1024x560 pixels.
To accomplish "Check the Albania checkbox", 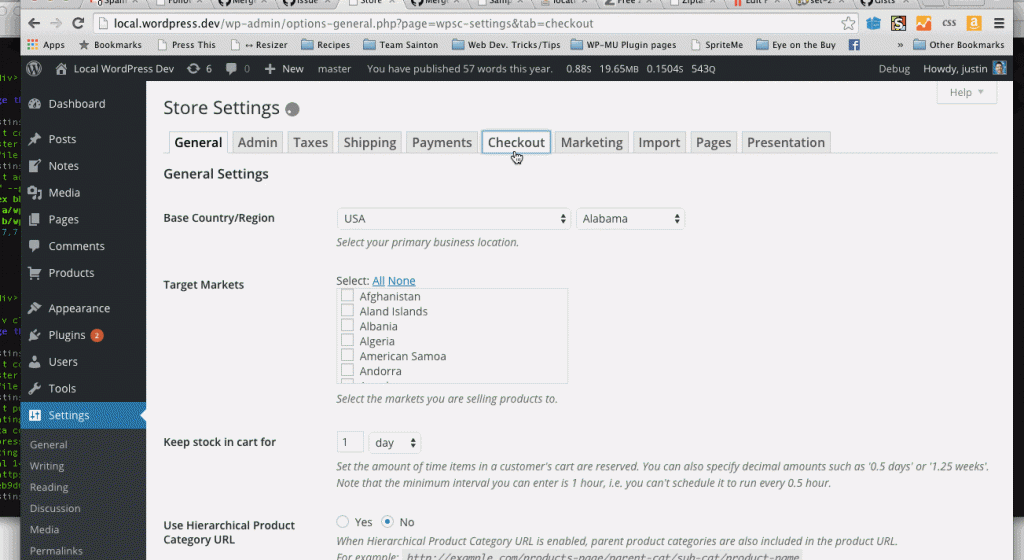I will click(347, 326).
